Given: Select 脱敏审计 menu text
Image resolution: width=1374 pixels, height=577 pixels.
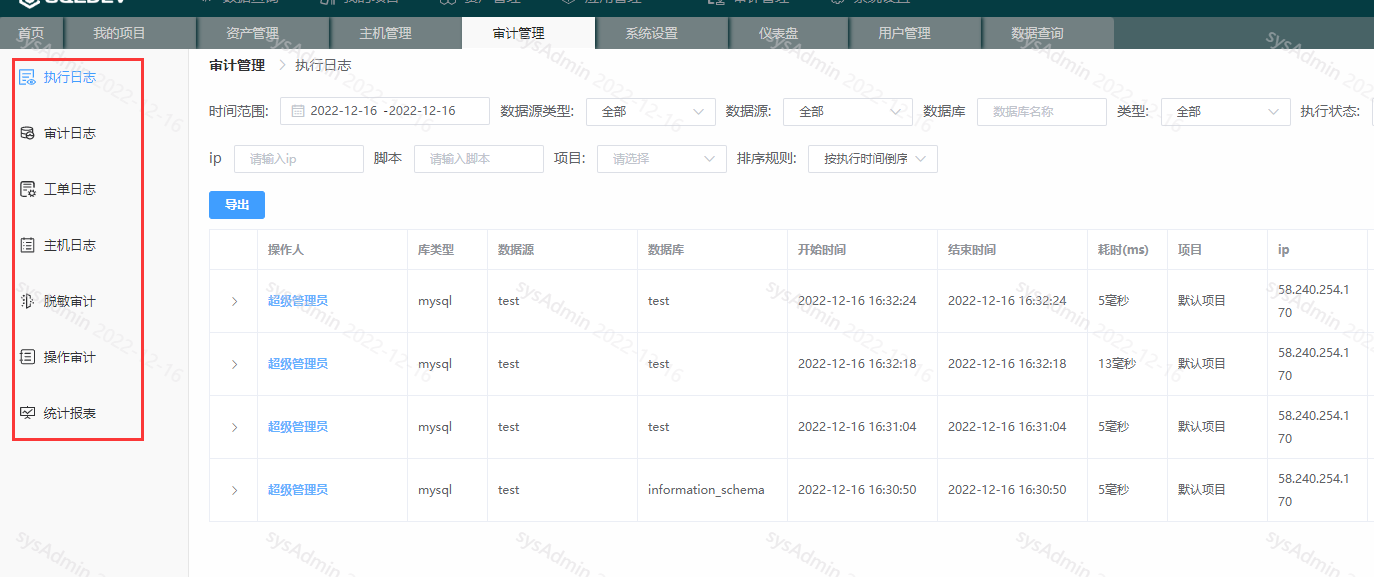Looking at the screenshot, I should (x=70, y=301).
